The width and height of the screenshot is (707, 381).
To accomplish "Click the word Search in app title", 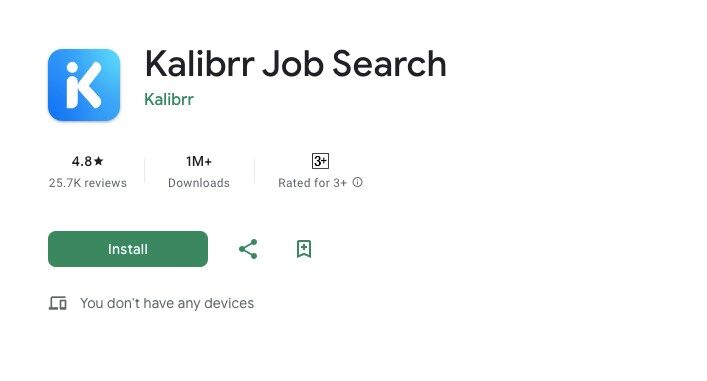I will pyautogui.click(x=390, y=64).
